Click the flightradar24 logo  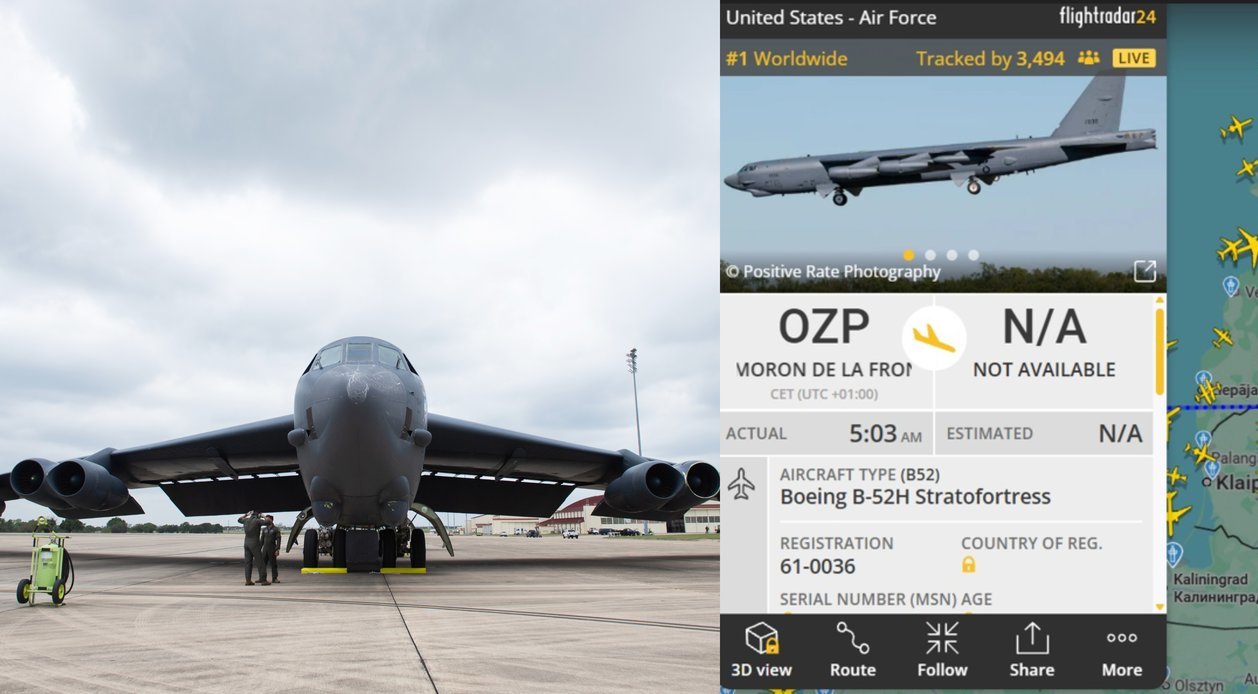[1107, 17]
